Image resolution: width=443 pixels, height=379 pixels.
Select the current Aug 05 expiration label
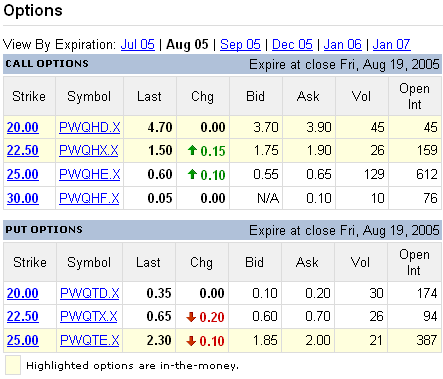[187, 44]
